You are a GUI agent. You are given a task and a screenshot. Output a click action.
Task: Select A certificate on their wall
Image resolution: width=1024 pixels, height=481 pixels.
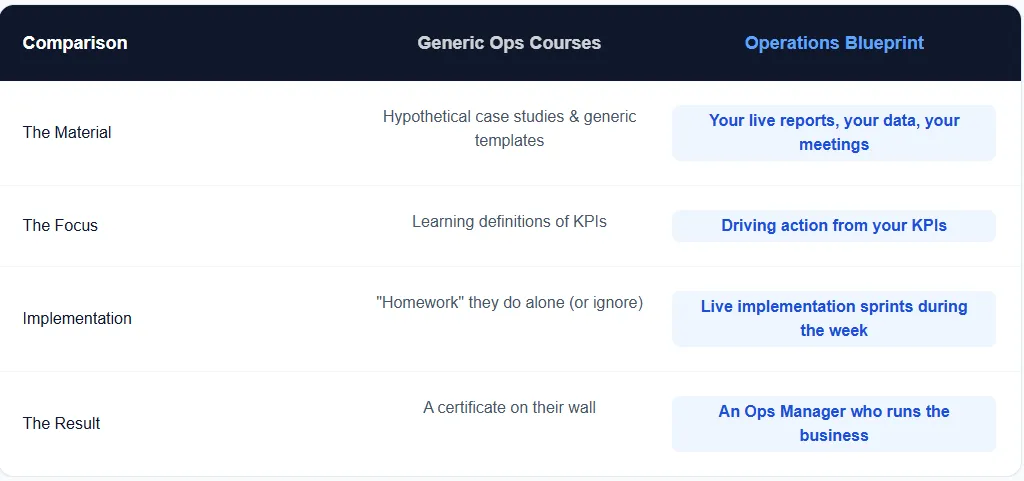point(509,407)
